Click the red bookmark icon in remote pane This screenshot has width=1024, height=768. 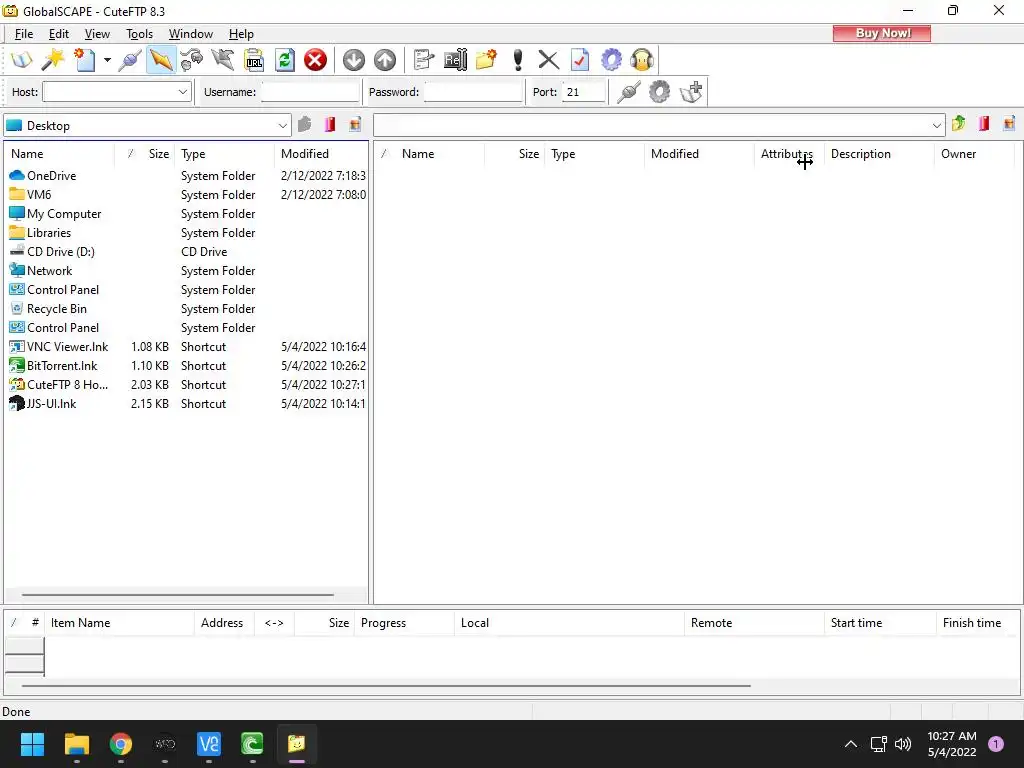click(x=984, y=123)
